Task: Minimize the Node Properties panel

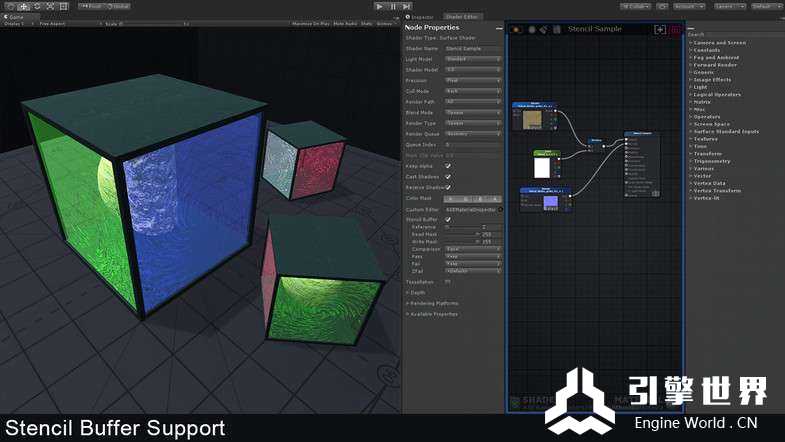Action: click(499, 29)
